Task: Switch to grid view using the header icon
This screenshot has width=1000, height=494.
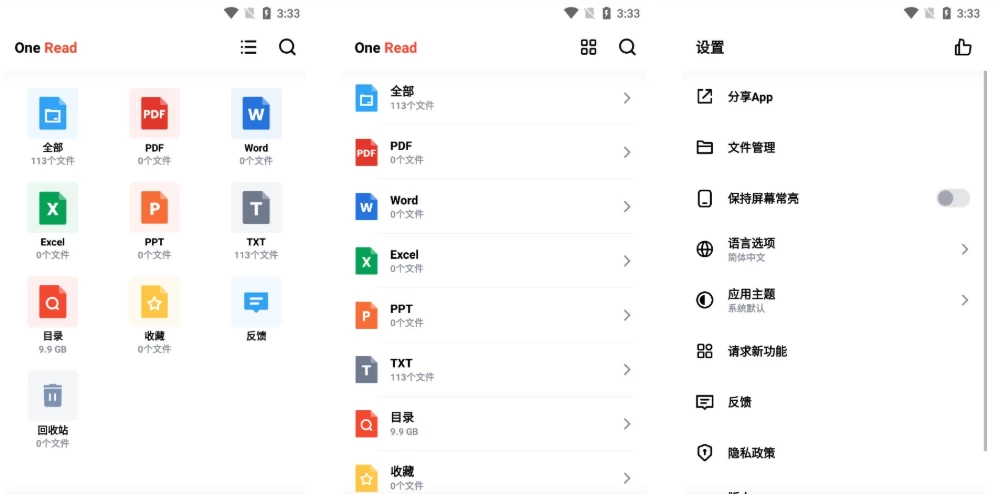Action: tap(588, 47)
